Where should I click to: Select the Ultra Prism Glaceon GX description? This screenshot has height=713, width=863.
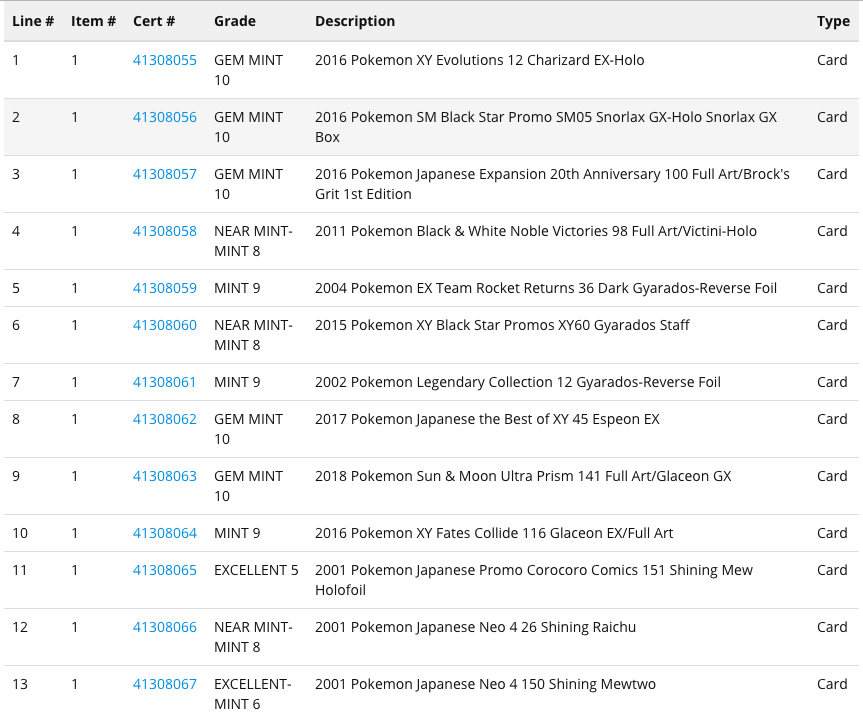coord(523,476)
